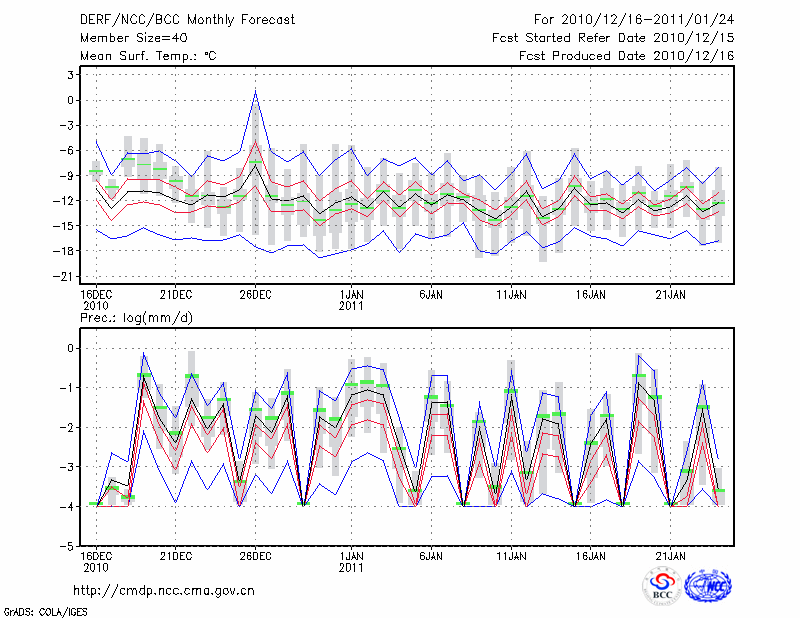800x618 pixels.
Task: Click the Fcst Started Refer Date line
Action: [613, 38]
